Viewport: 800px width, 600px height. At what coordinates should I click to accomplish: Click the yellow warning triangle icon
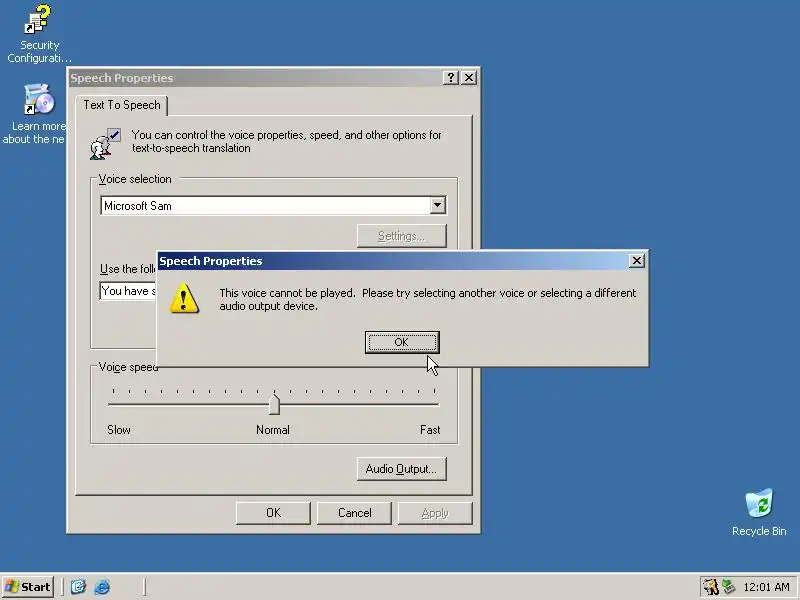tap(184, 298)
